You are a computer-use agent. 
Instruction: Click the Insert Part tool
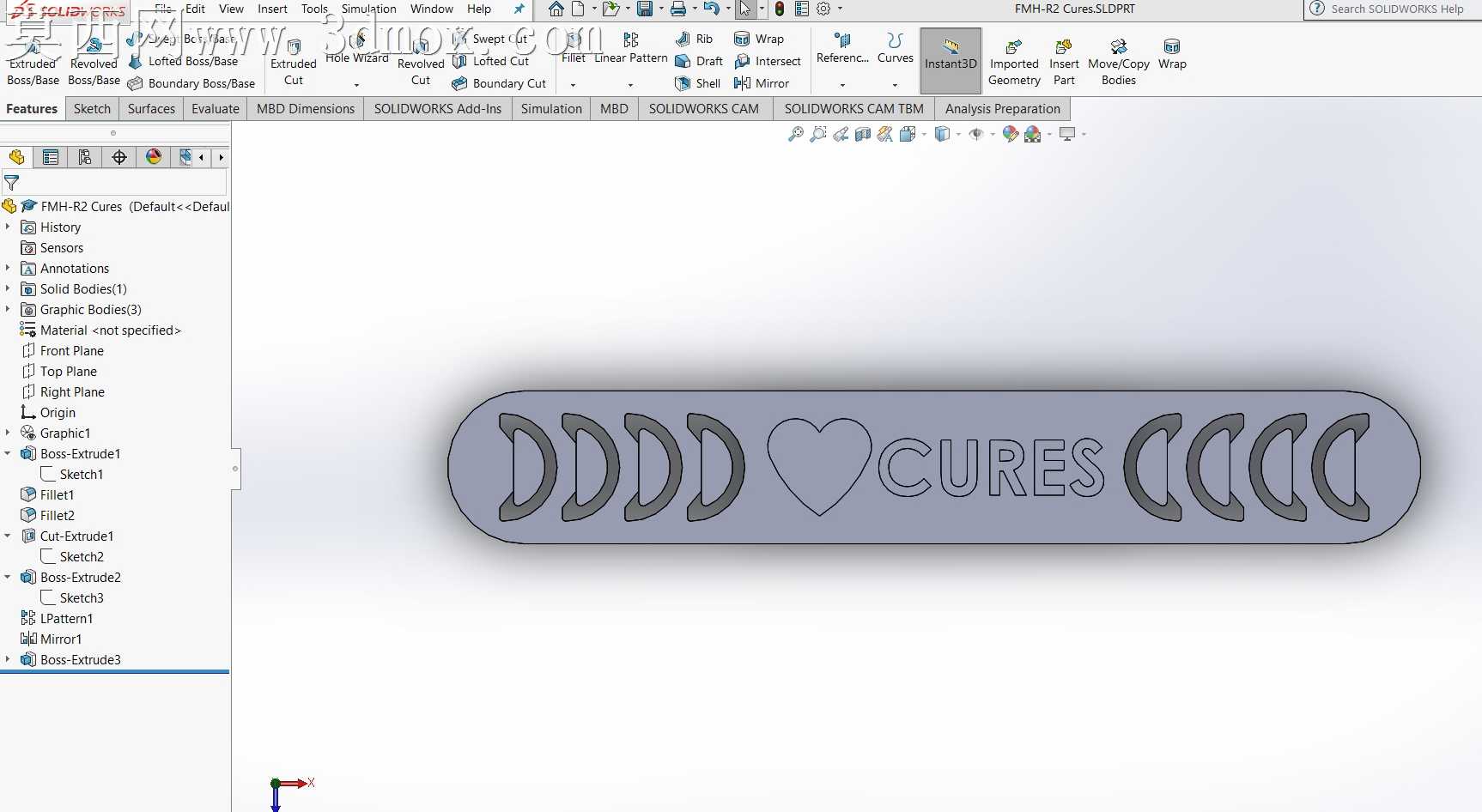point(1064,61)
